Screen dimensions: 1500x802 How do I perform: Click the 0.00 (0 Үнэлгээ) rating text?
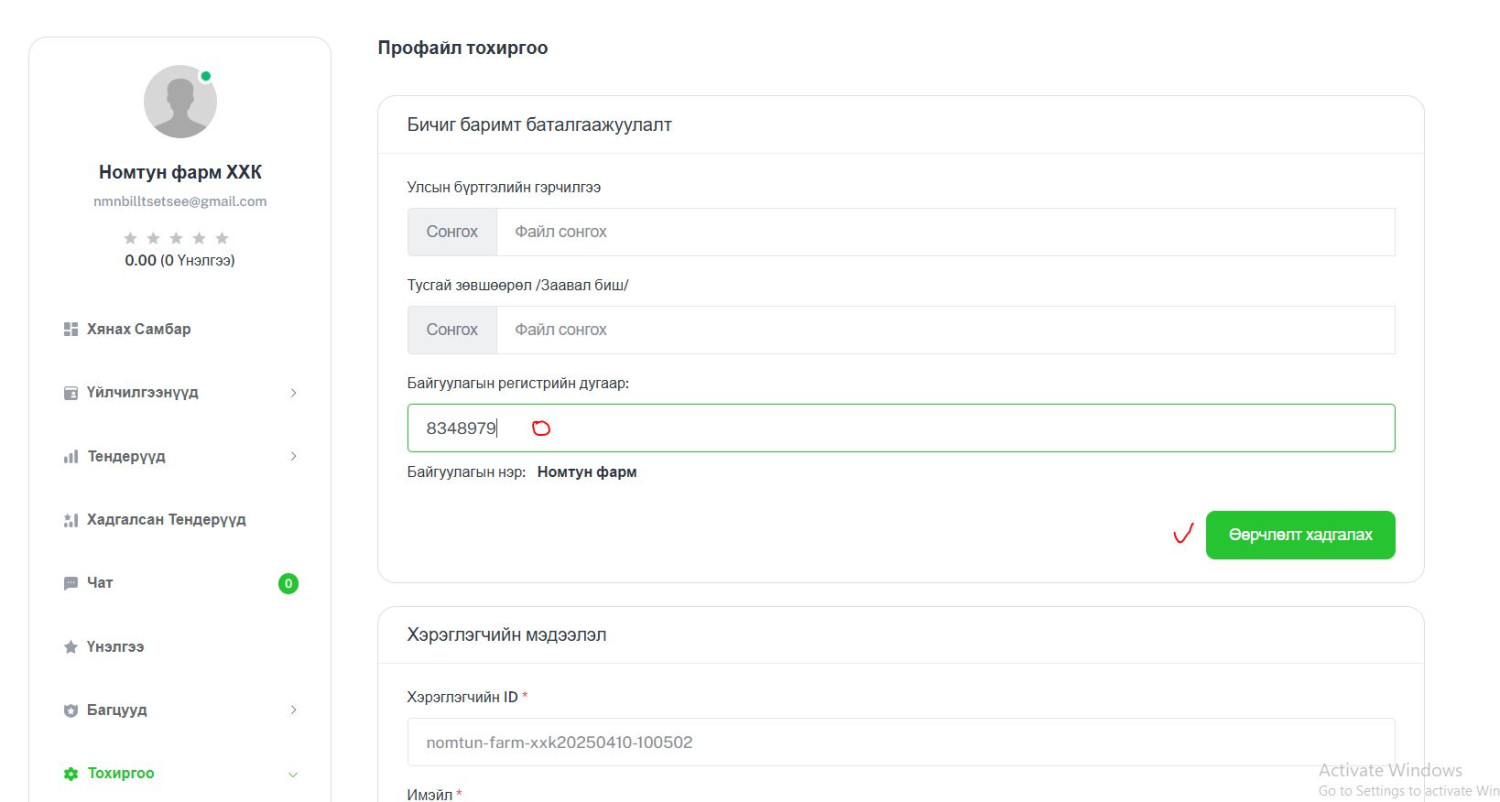pyautogui.click(x=180, y=260)
